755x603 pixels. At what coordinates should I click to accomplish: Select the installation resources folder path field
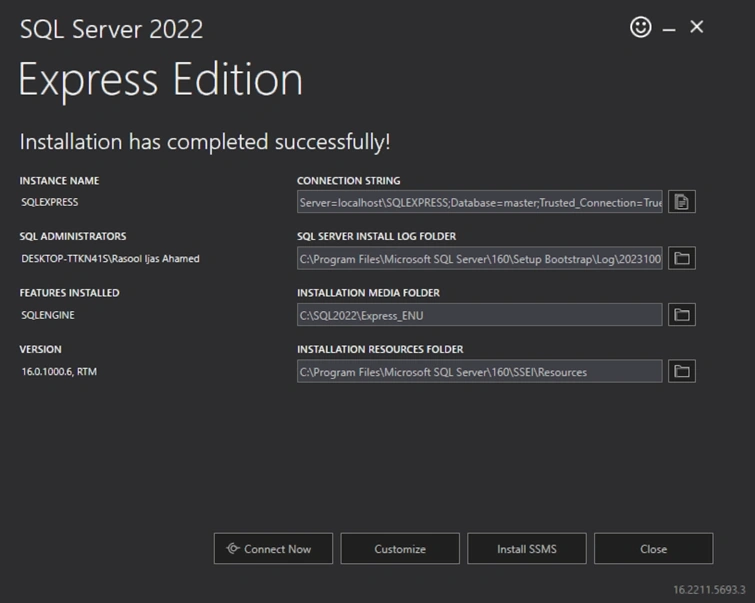pyautogui.click(x=480, y=371)
